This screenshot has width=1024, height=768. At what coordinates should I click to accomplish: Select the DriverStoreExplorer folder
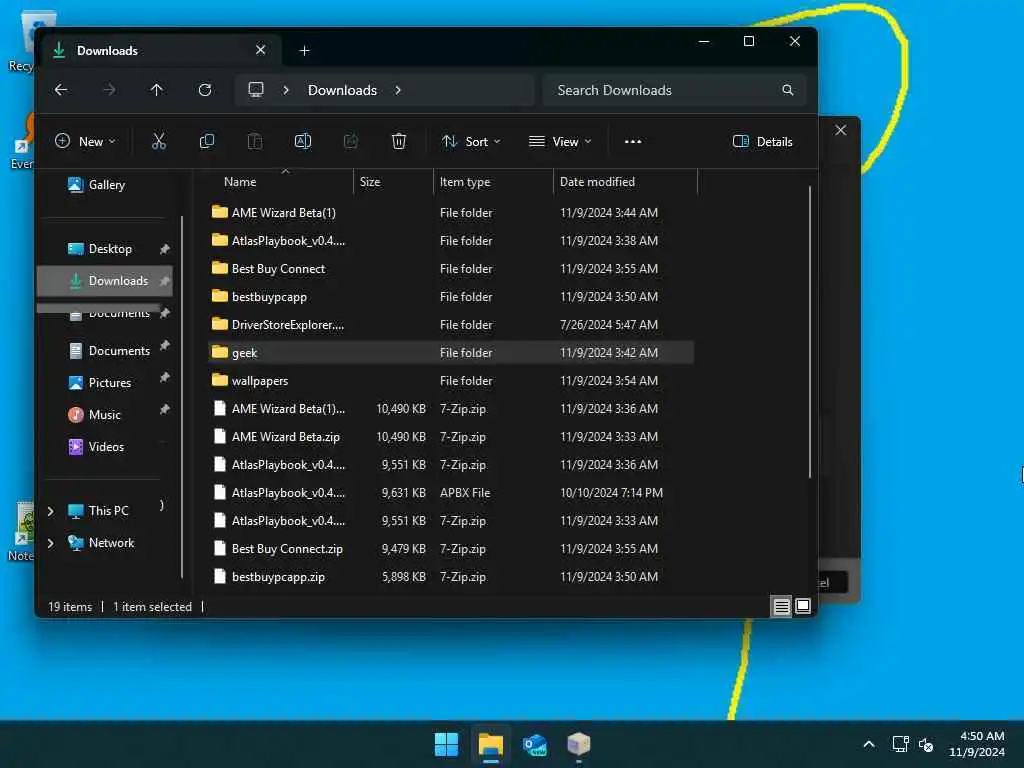(x=451, y=325)
